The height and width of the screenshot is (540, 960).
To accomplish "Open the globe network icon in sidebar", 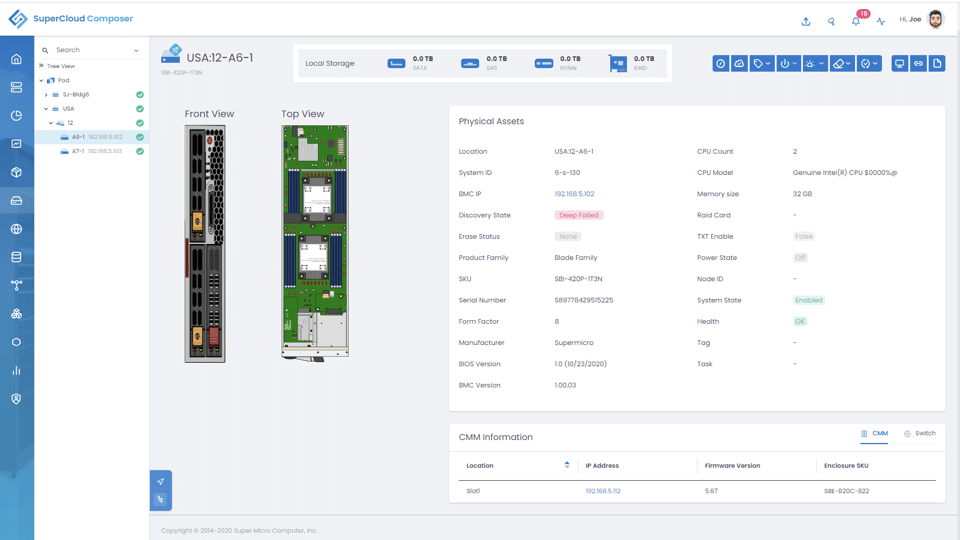I will pyautogui.click(x=17, y=229).
